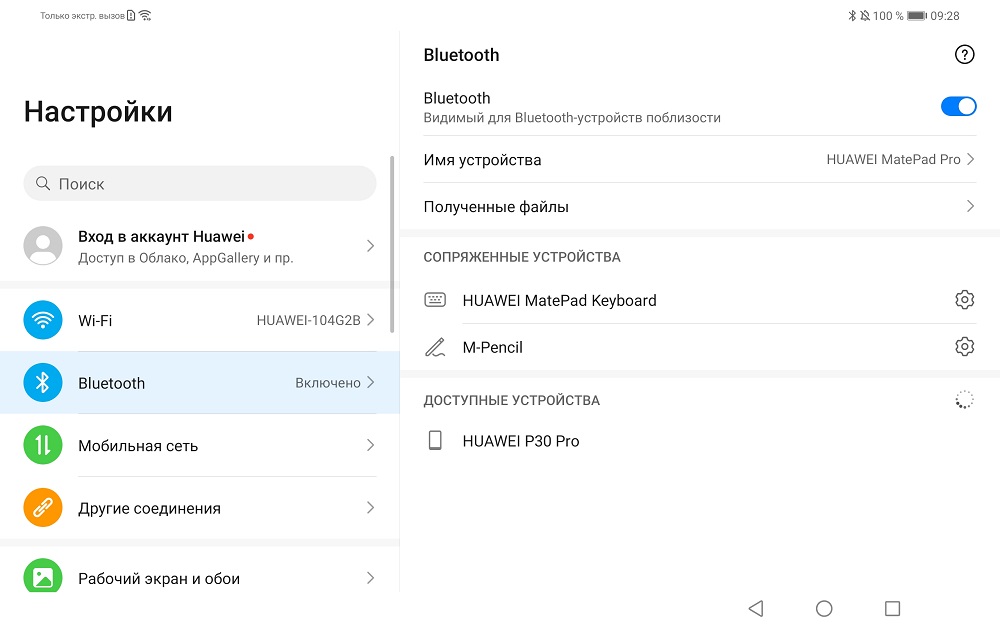Select paired HUAWEI MatePad Keyboard device
The width and height of the screenshot is (1000, 625).
pyautogui.click(x=700, y=299)
